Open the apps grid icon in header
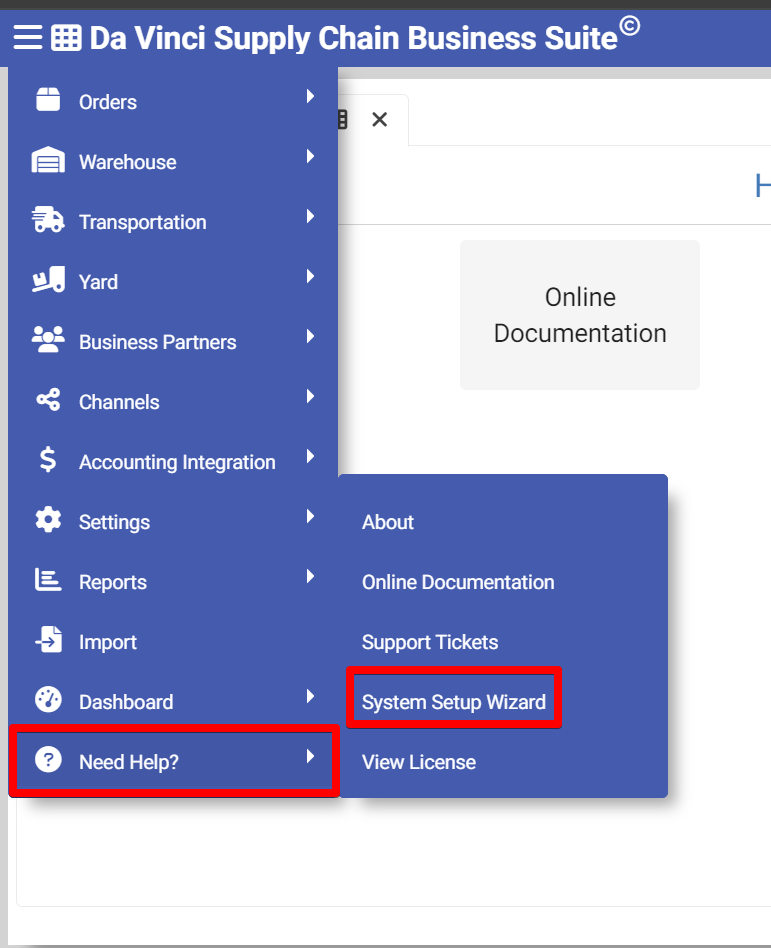 click(x=66, y=37)
